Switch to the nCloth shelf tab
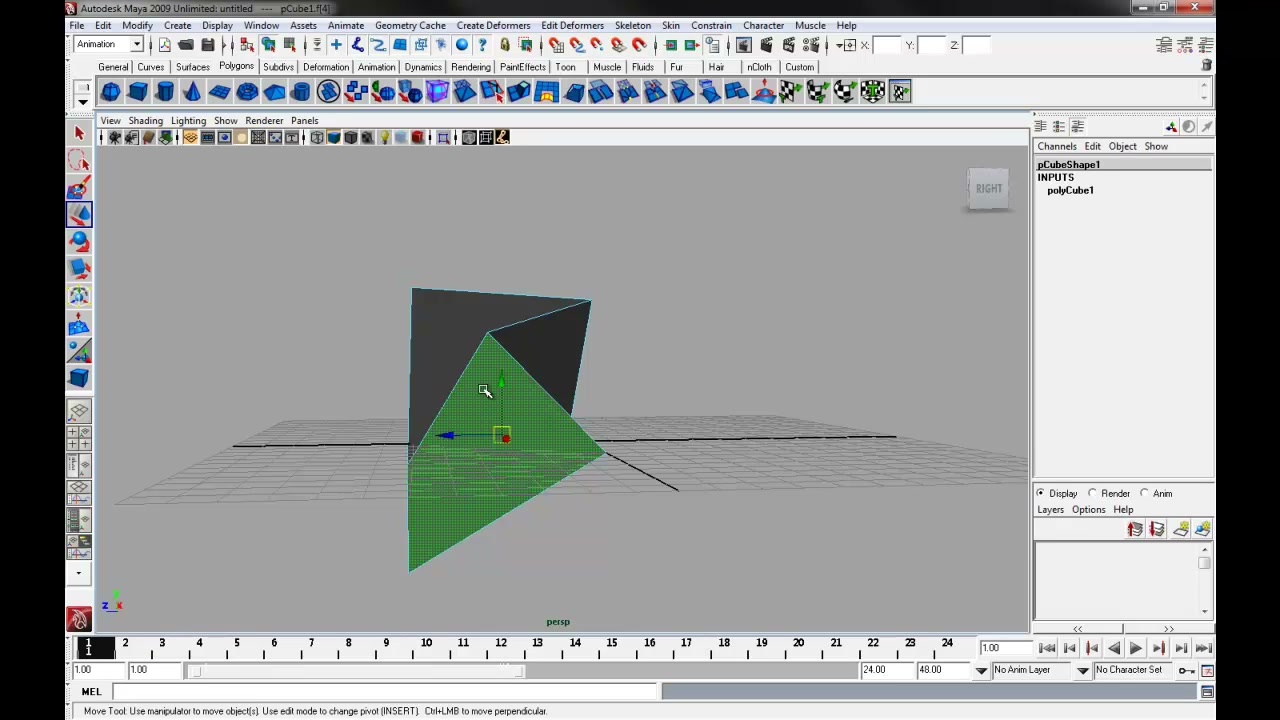Screen dimensions: 1280x720 click(759, 67)
